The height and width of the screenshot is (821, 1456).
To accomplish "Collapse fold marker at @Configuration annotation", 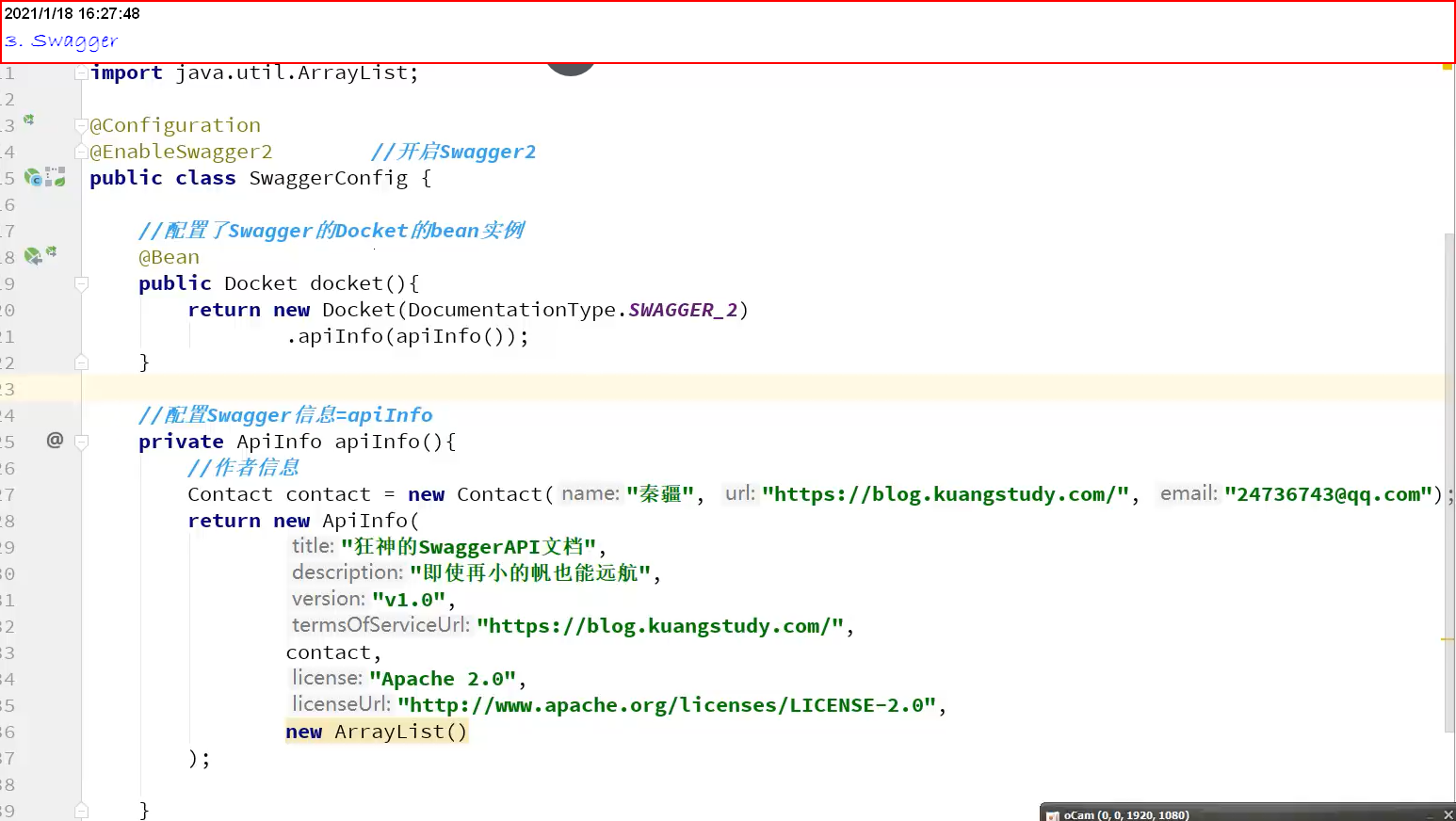I will point(81,125).
